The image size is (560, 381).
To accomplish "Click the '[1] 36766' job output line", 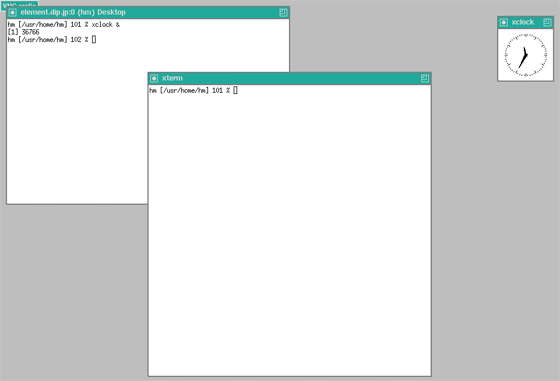I will coord(24,32).
